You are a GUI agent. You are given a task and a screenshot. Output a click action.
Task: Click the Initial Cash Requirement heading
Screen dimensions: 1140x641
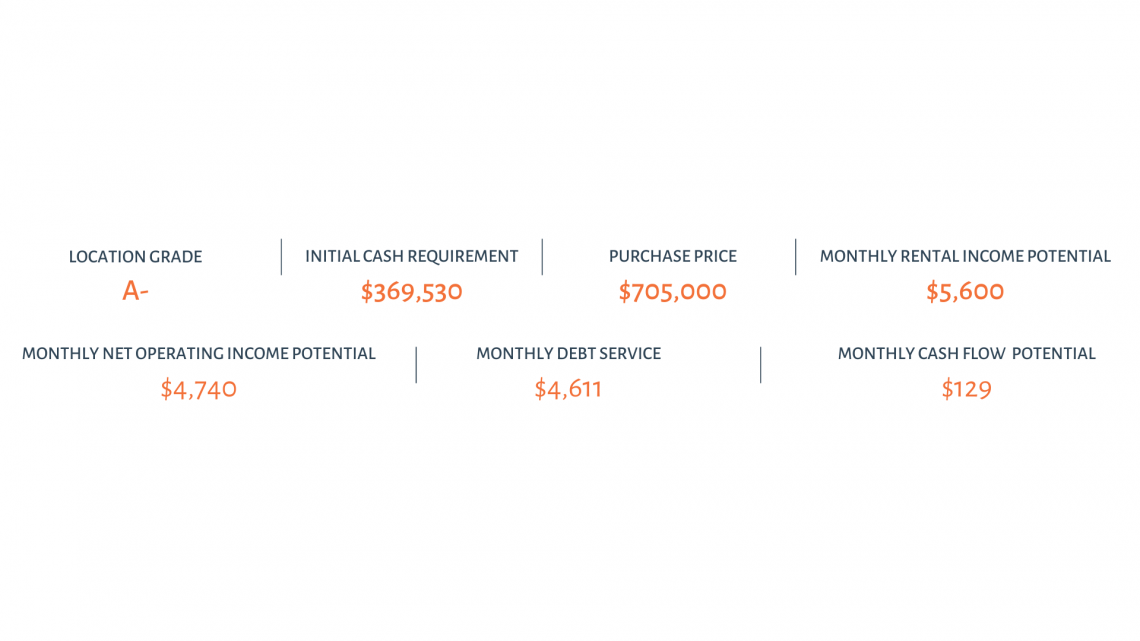(412, 257)
